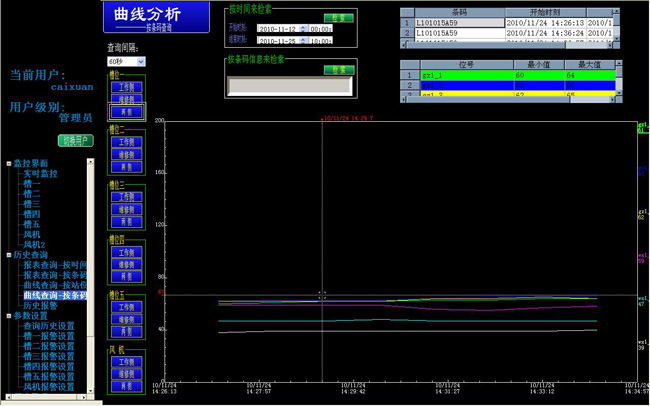
Task: Click tree panel horizontal scrollbar
Action: (x=46, y=397)
